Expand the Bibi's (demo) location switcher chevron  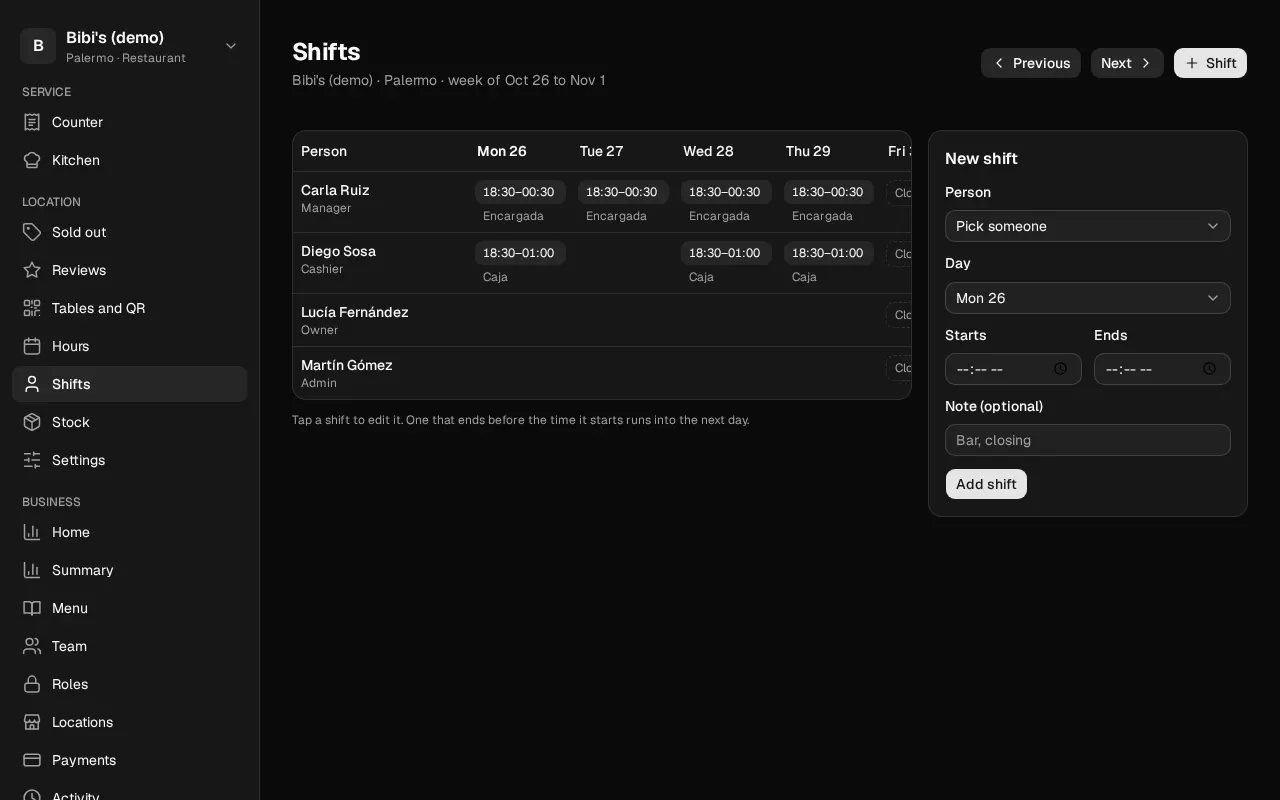[231, 46]
